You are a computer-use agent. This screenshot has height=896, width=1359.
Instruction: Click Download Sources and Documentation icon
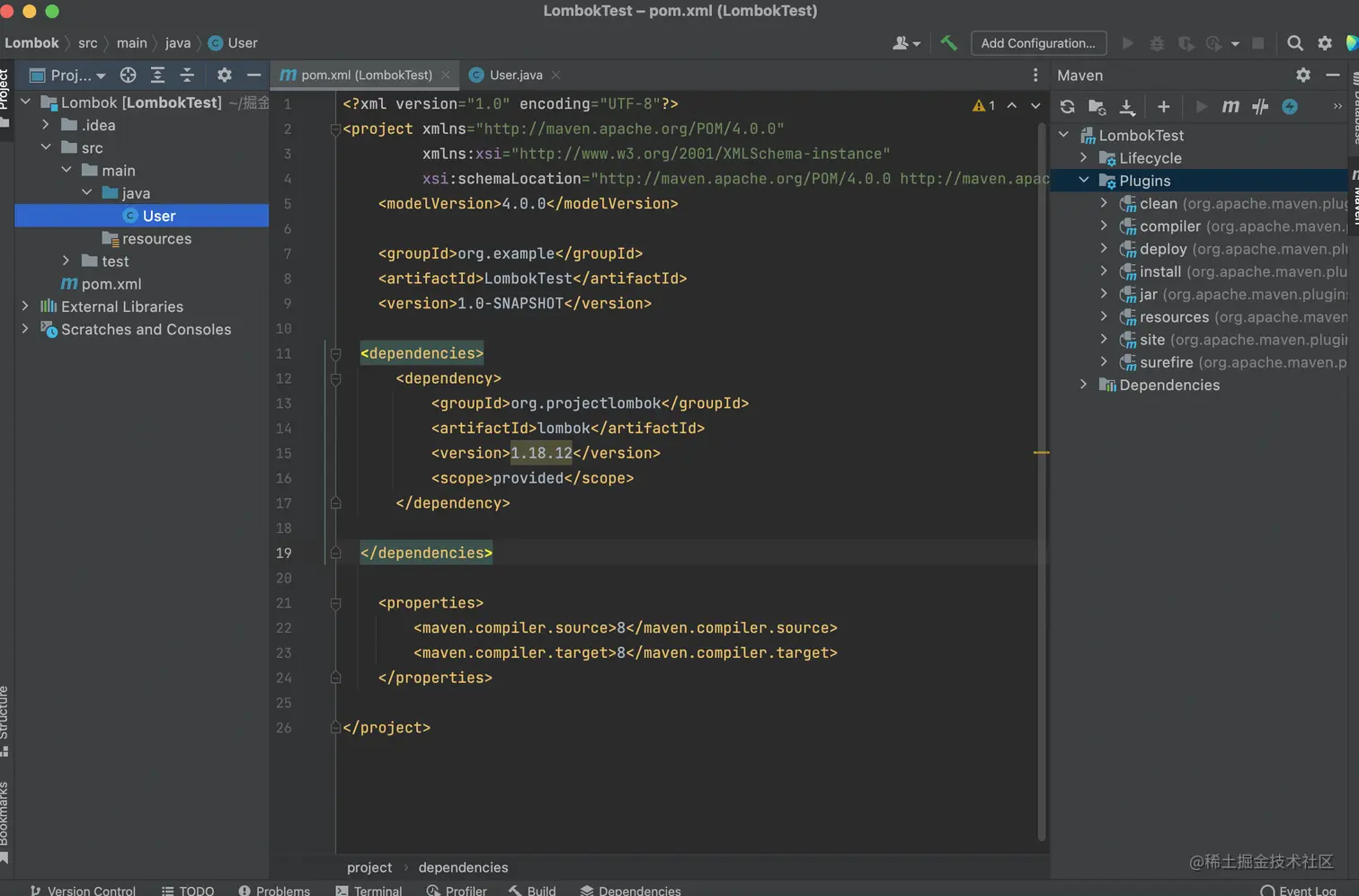tap(1126, 107)
